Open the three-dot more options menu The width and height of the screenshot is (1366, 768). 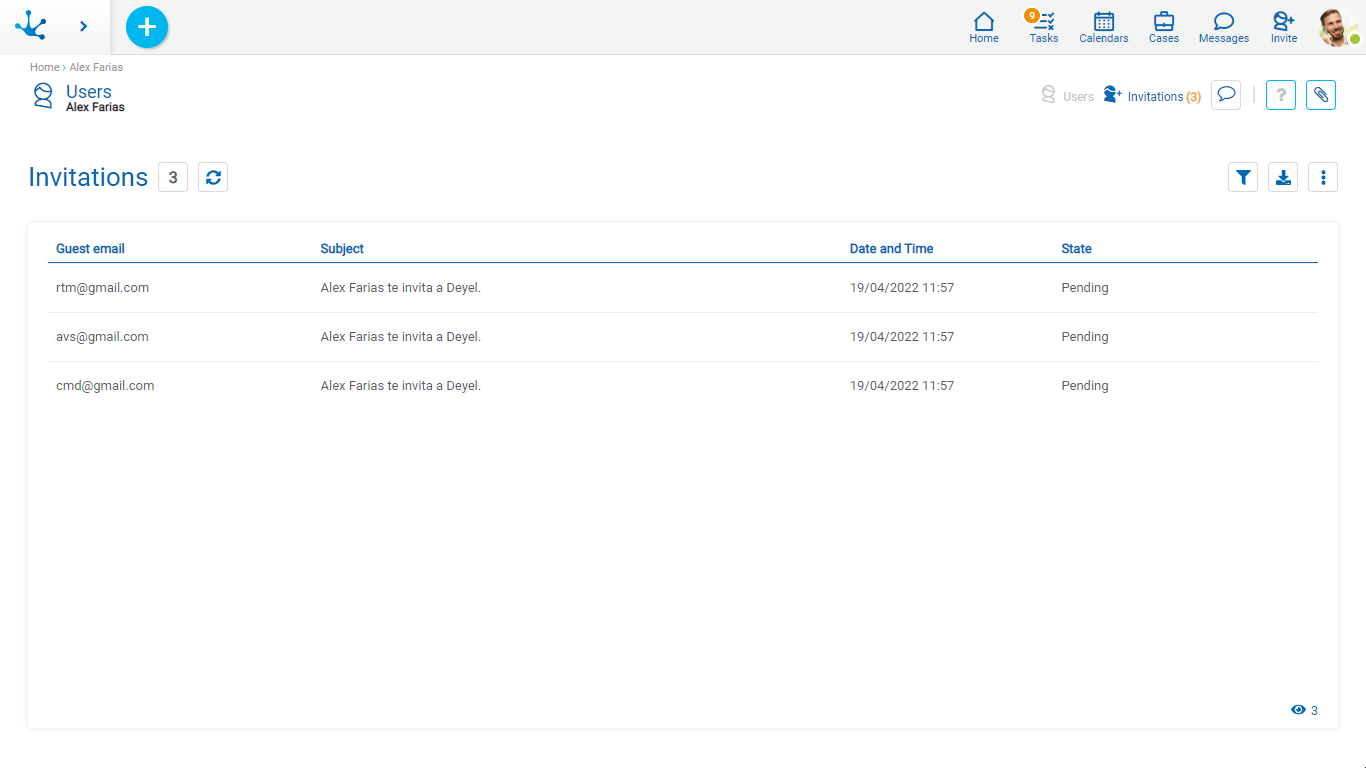click(1323, 177)
